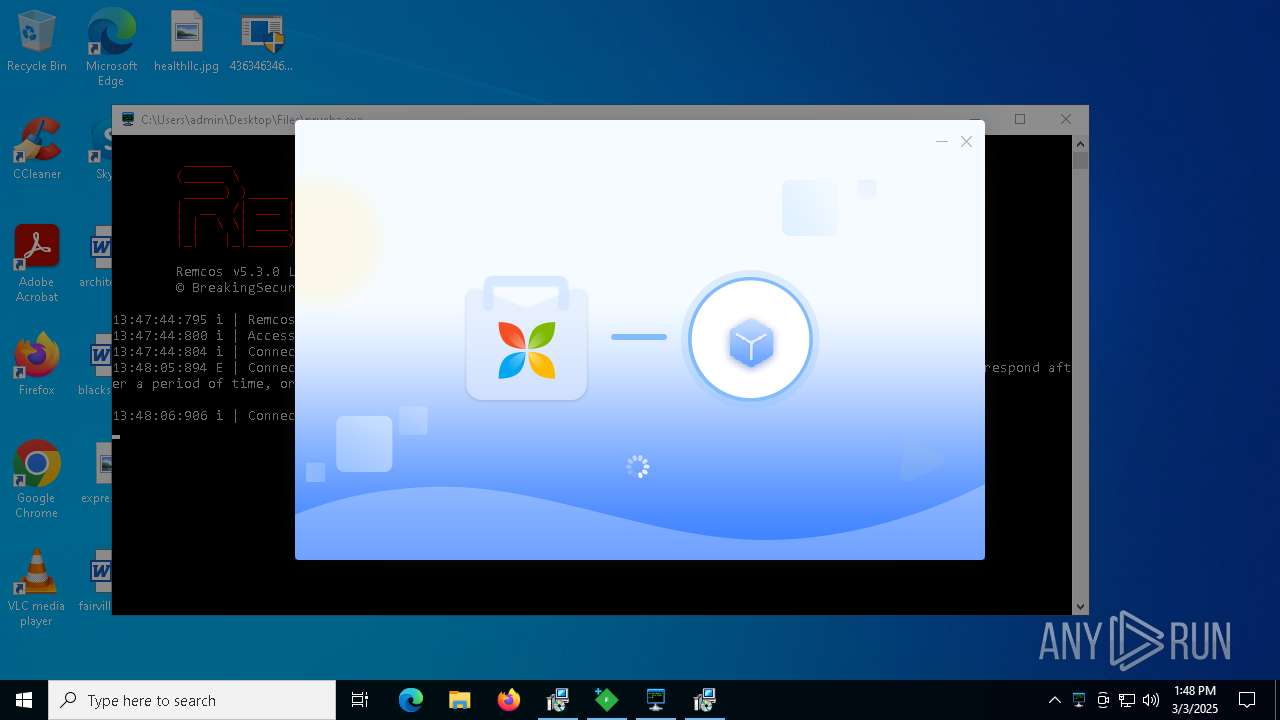Screen dimensions: 1280x720
Task: Select the healthllc.jpg file on desktop
Action: (x=187, y=42)
